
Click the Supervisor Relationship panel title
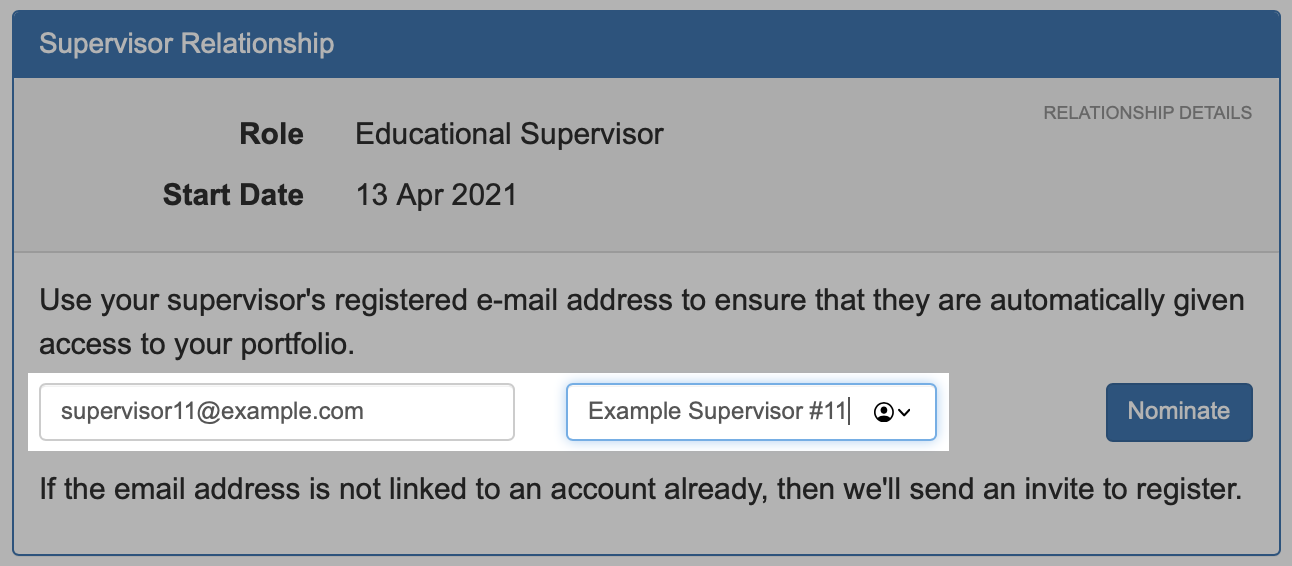[x=186, y=44]
